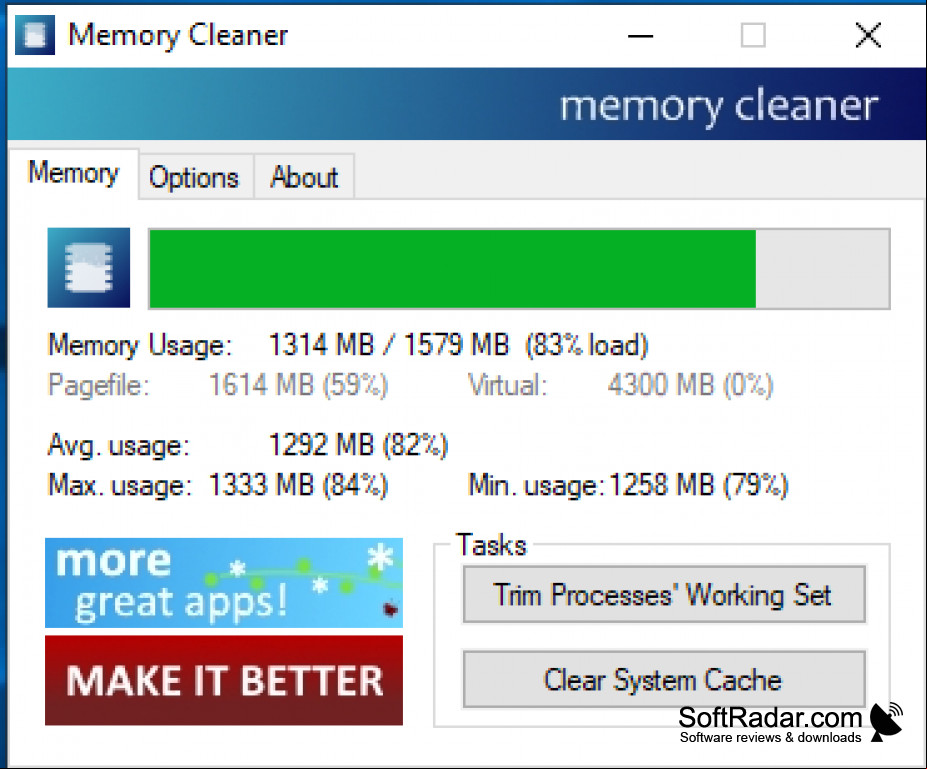Open the About tab
Viewport: 927px width, 769px height.
tap(304, 177)
